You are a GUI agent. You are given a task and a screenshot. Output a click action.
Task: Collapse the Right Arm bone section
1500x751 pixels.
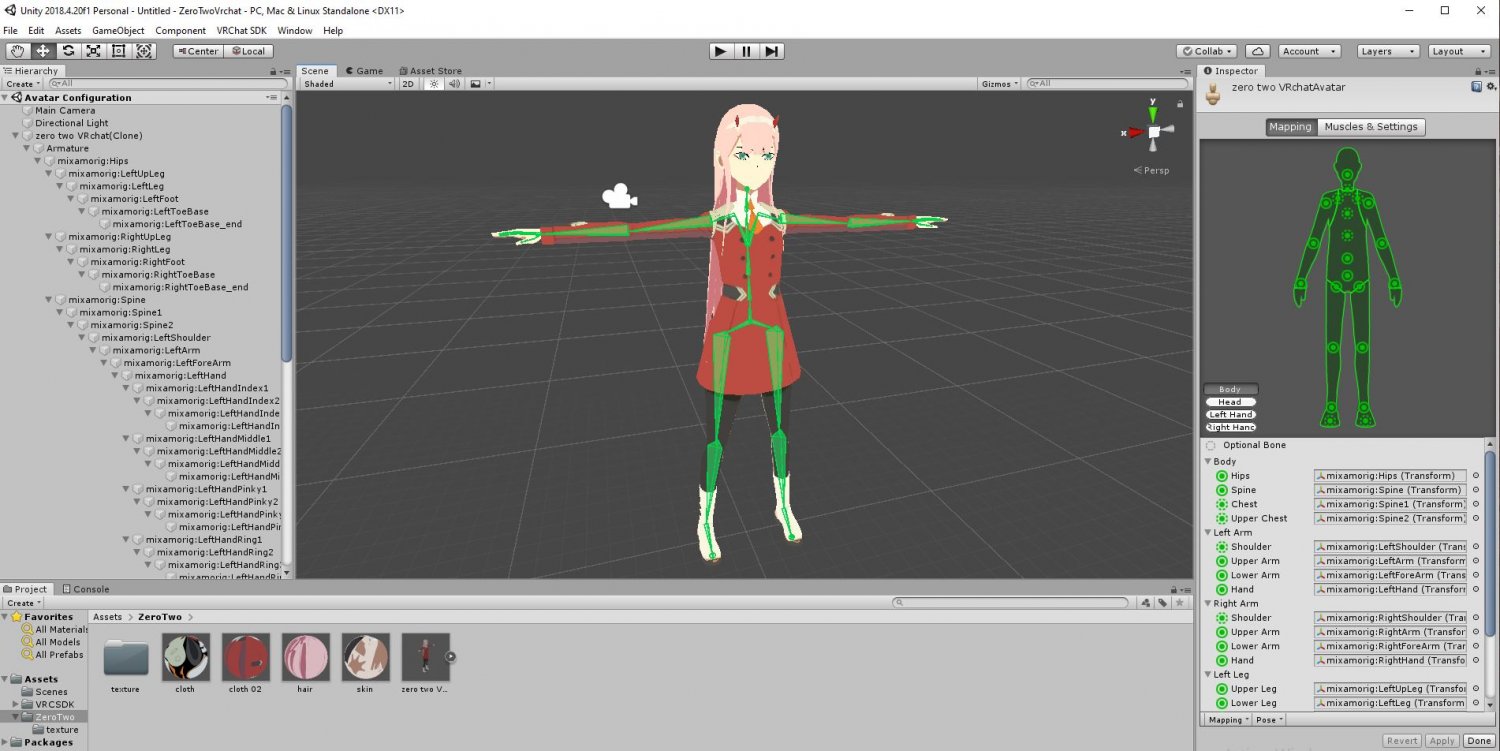click(1208, 604)
